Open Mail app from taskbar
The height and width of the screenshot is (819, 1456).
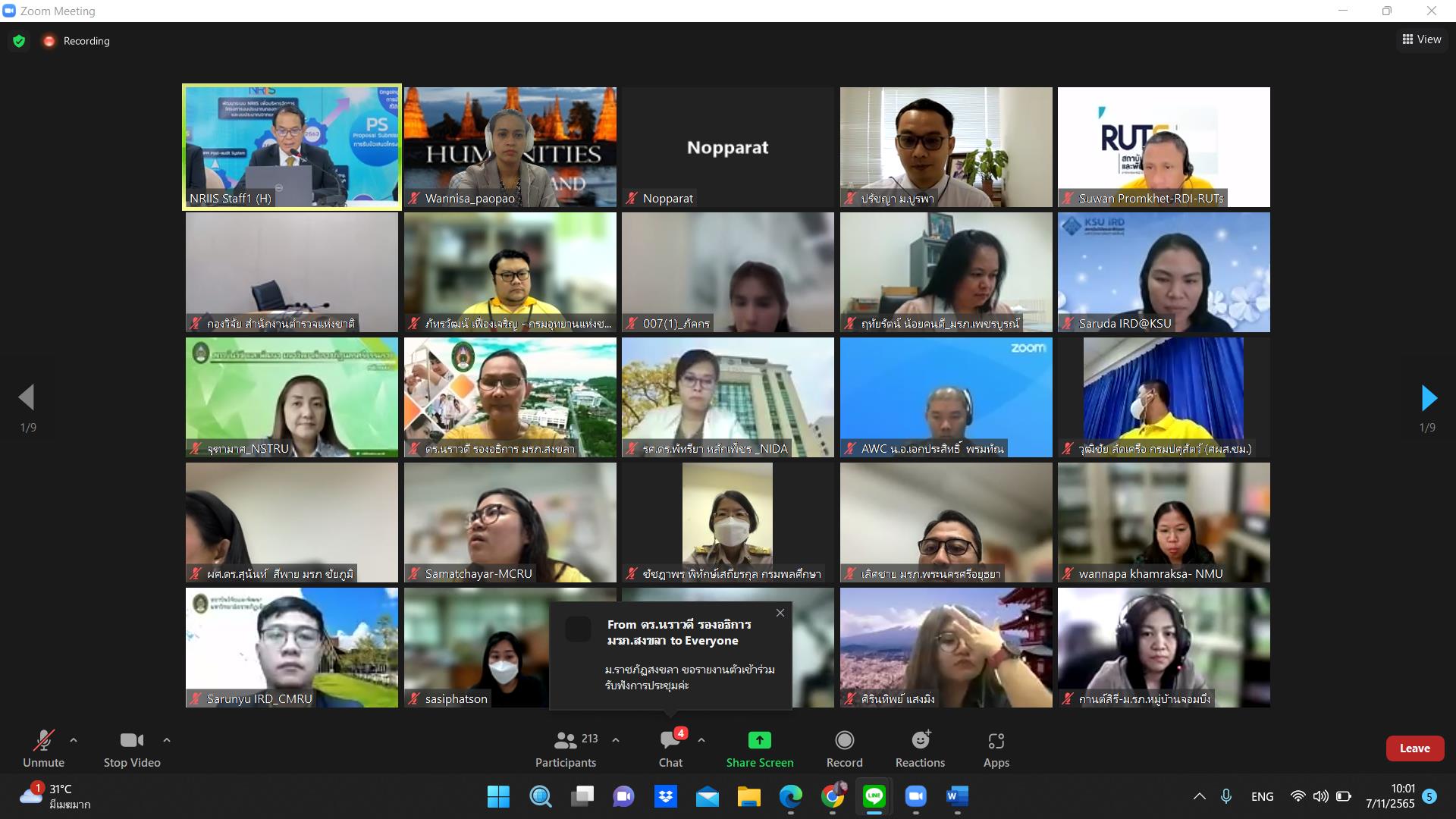click(x=708, y=796)
